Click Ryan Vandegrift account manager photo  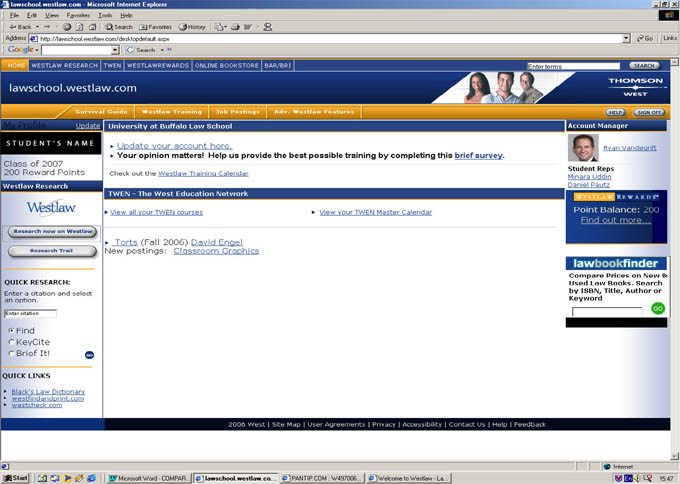point(583,147)
